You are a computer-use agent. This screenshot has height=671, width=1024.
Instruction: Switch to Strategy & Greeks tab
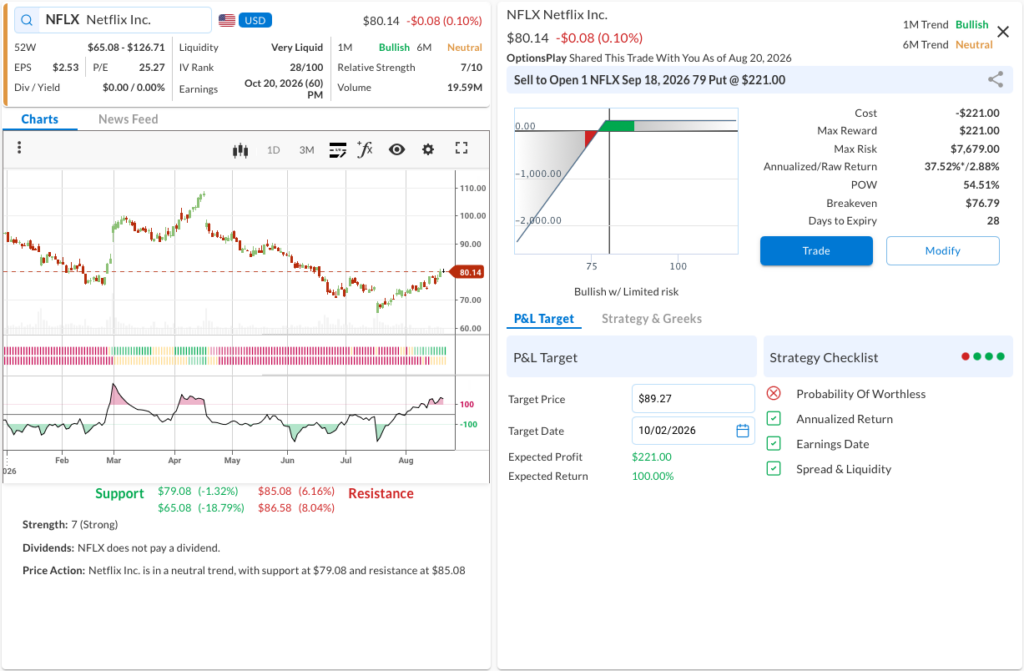(x=652, y=319)
